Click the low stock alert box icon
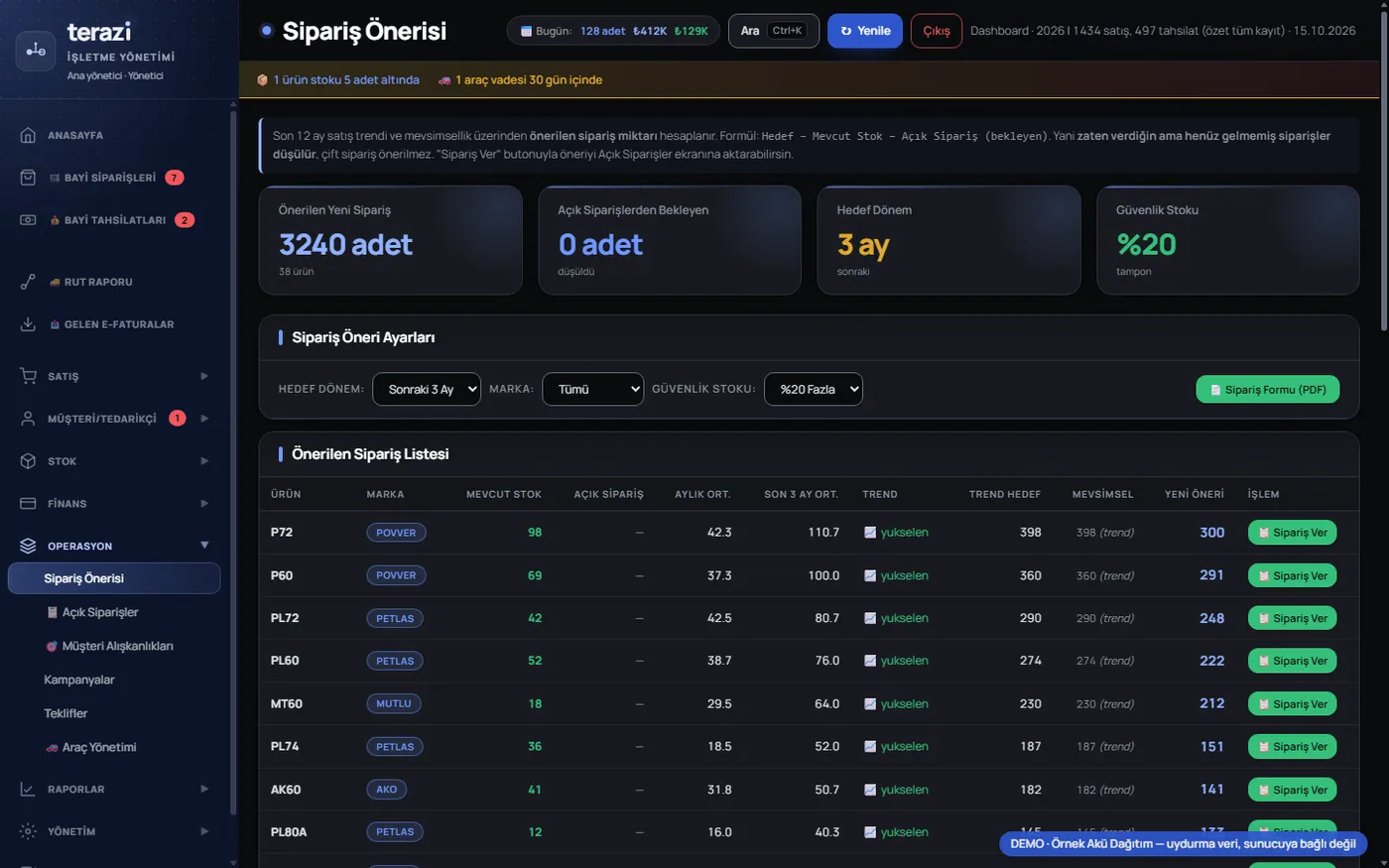The width and height of the screenshot is (1389, 868). click(x=262, y=80)
